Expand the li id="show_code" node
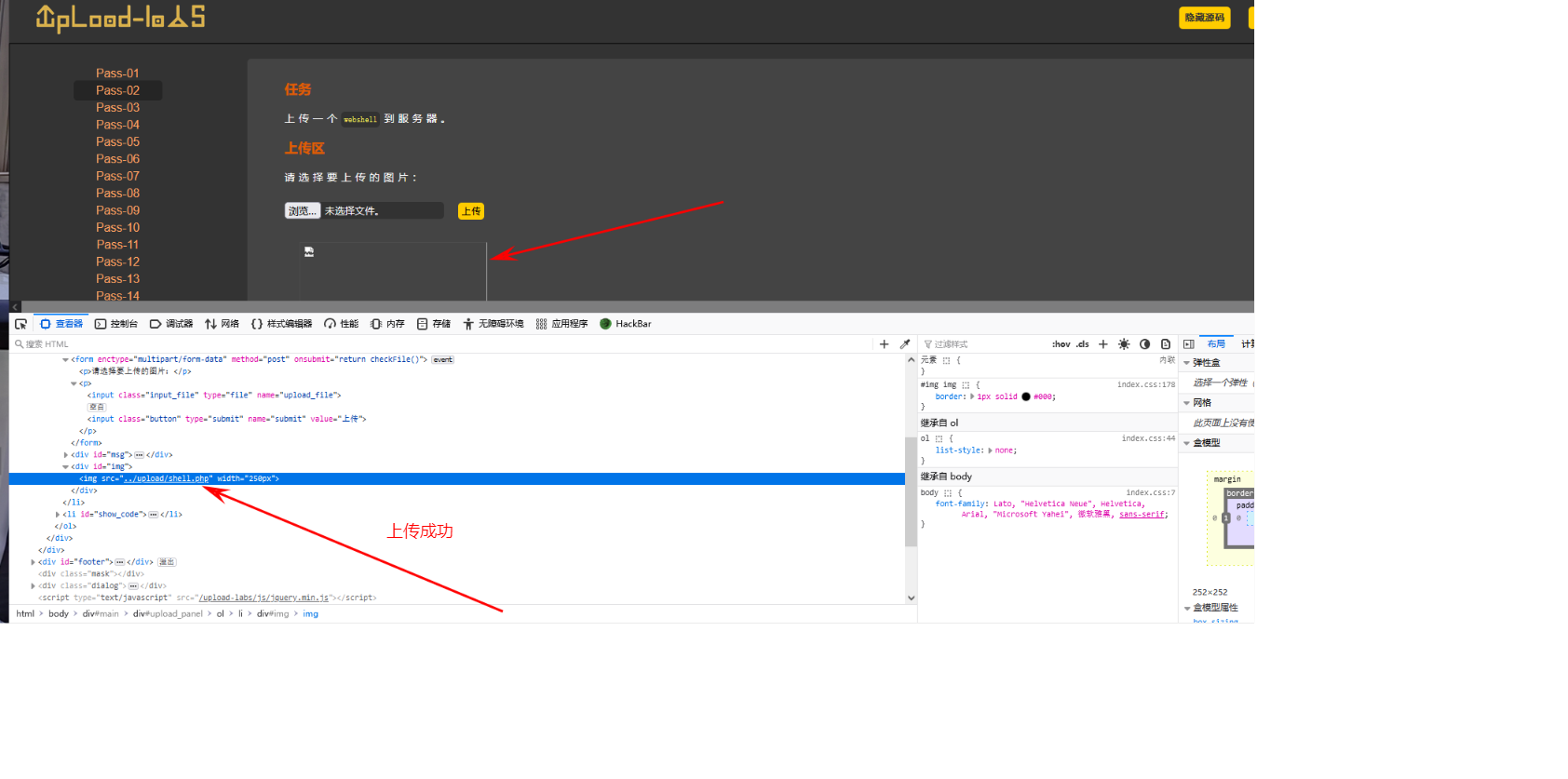Viewport: 1568px width, 779px height. click(58, 515)
